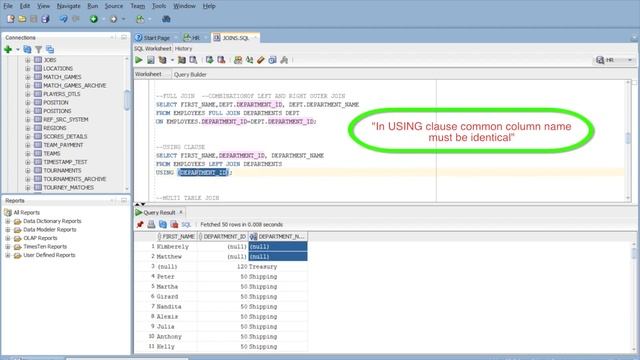Viewport: 640px width, 360px height.
Task: Expand the REGIONS table node
Action: pyautogui.click(x=28, y=128)
